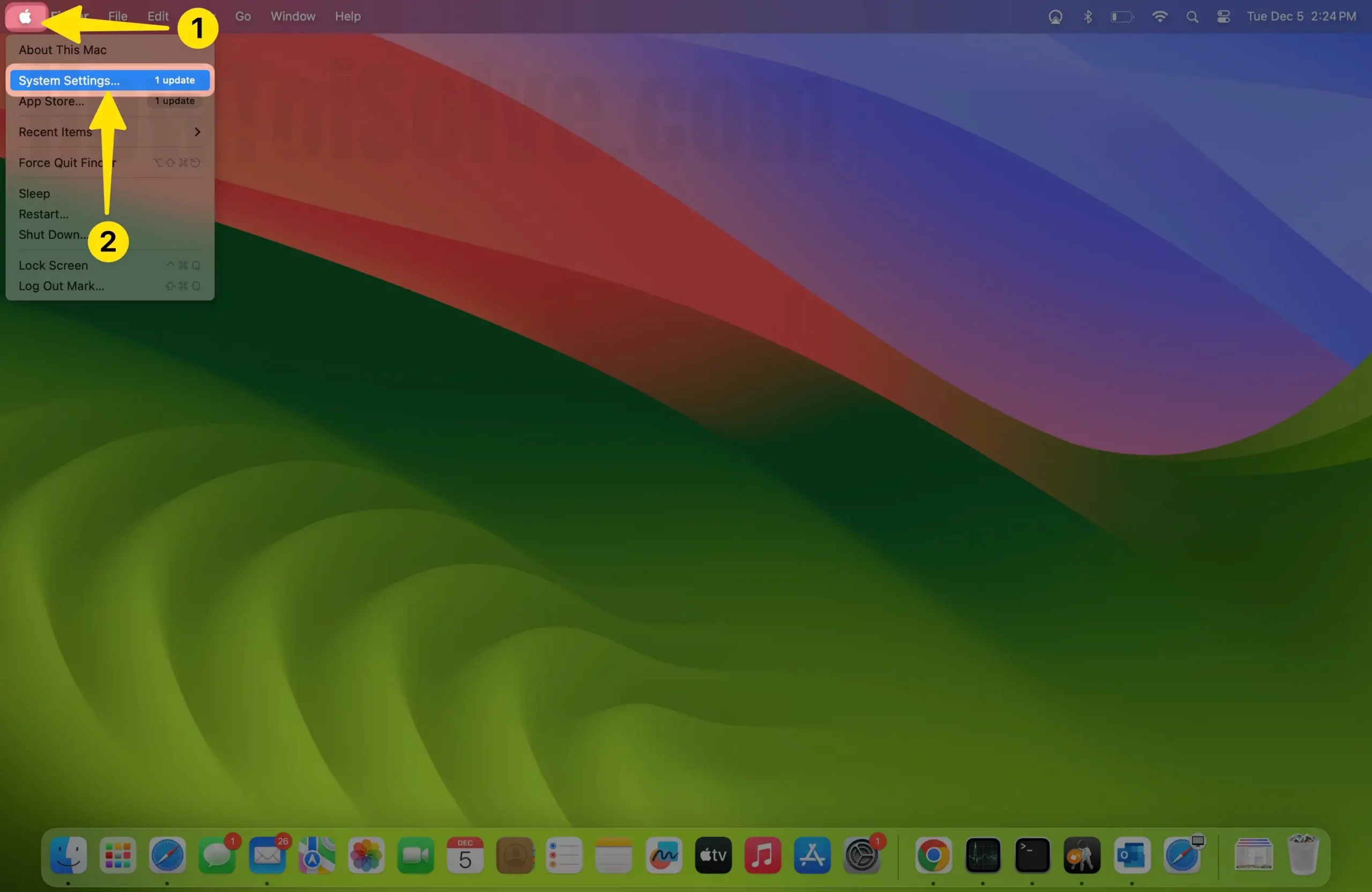Expand the Recent Items submenu
The height and width of the screenshot is (892, 1372).
pos(109,132)
